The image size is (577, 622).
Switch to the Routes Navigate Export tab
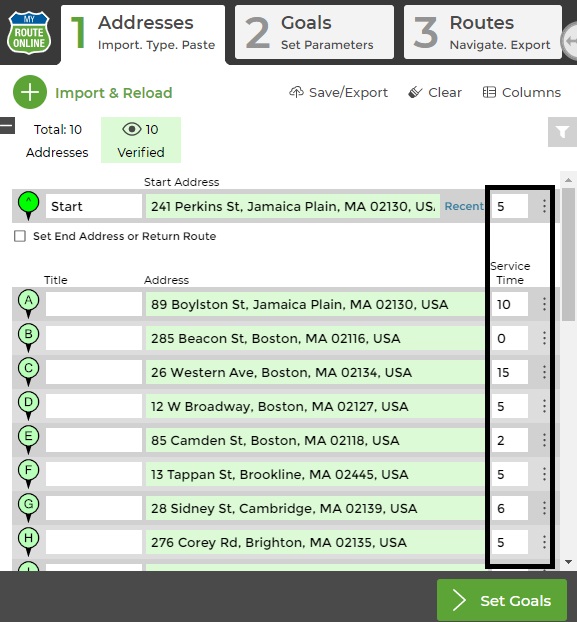(483, 32)
